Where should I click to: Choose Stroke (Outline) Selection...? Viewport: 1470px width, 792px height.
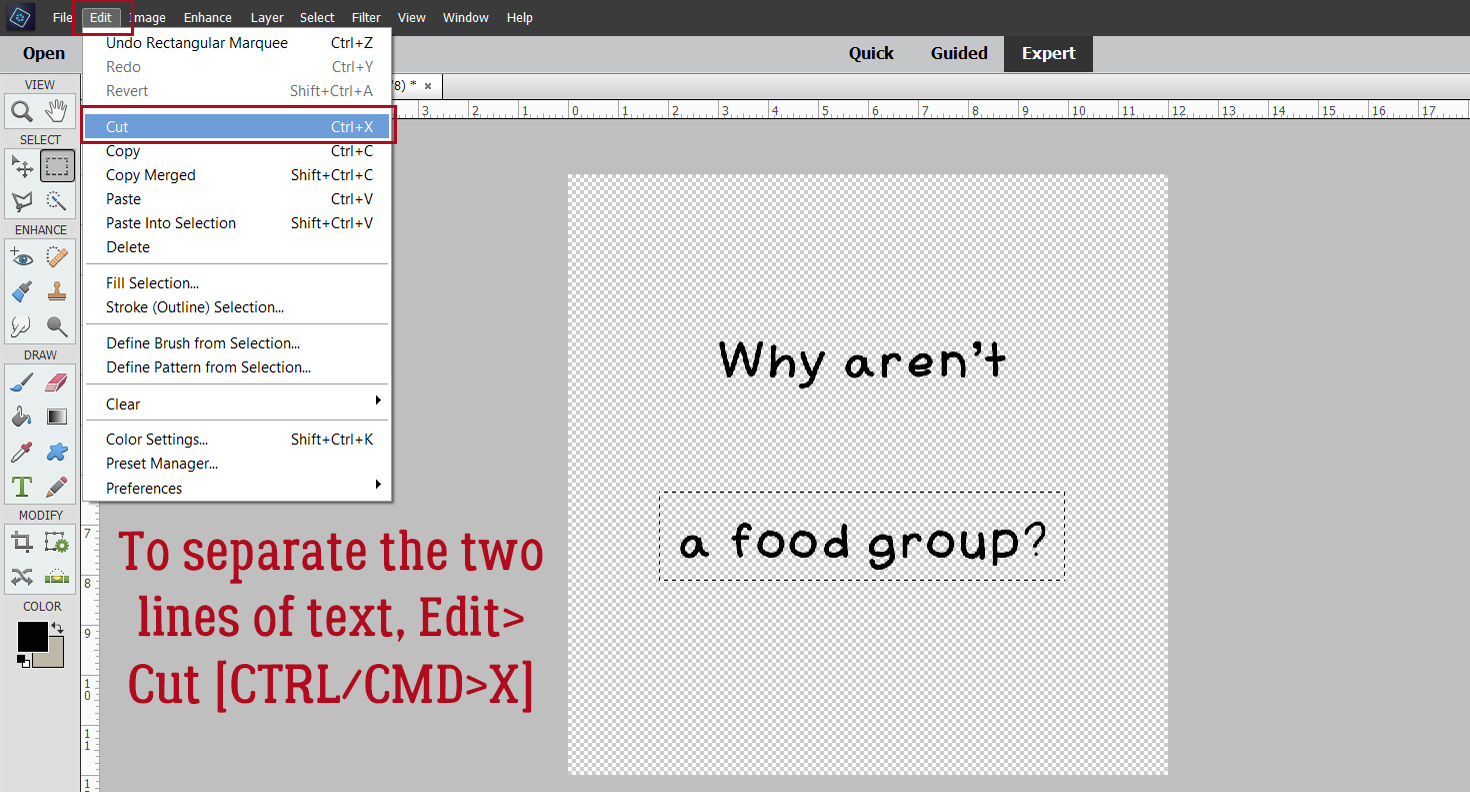pos(237,307)
